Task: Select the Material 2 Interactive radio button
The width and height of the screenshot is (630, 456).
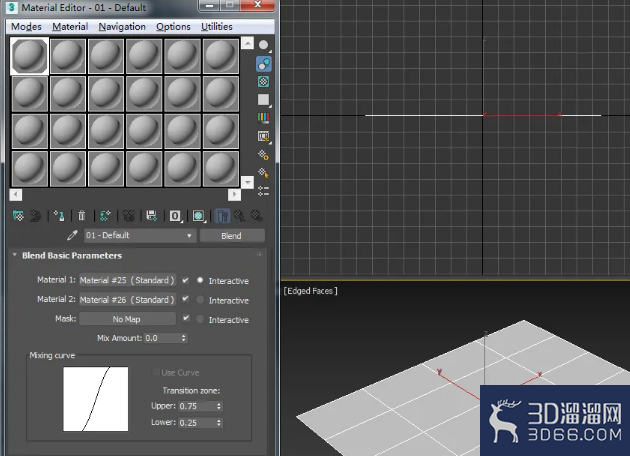Action: [x=200, y=300]
